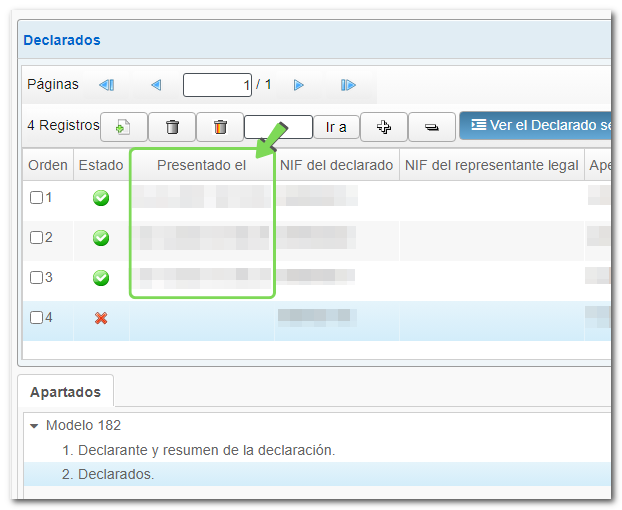This screenshot has height=510, width=622.
Task: Go to the first page of records
Action: pyautogui.click(x=107, y=85)
